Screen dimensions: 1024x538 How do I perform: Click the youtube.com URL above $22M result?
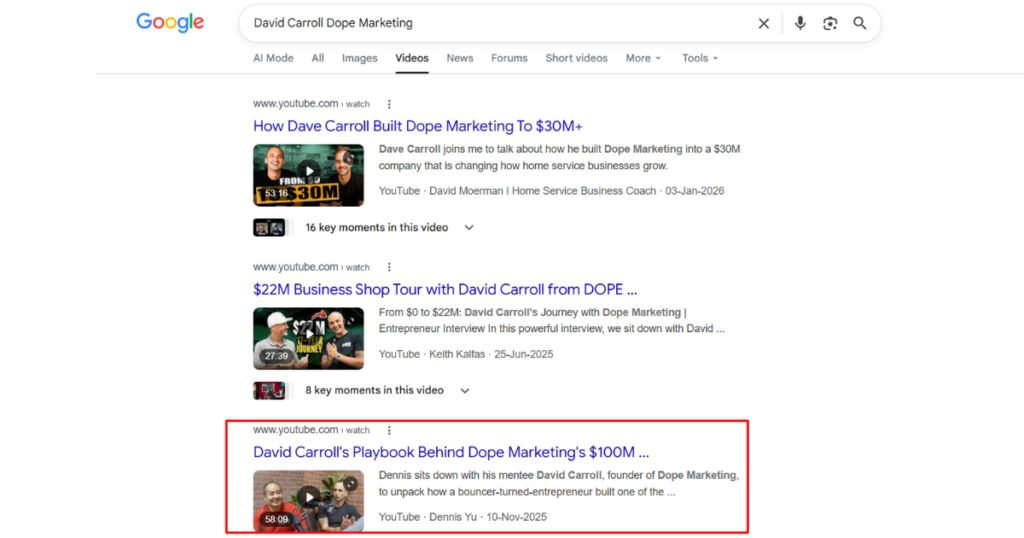(311, 267)
